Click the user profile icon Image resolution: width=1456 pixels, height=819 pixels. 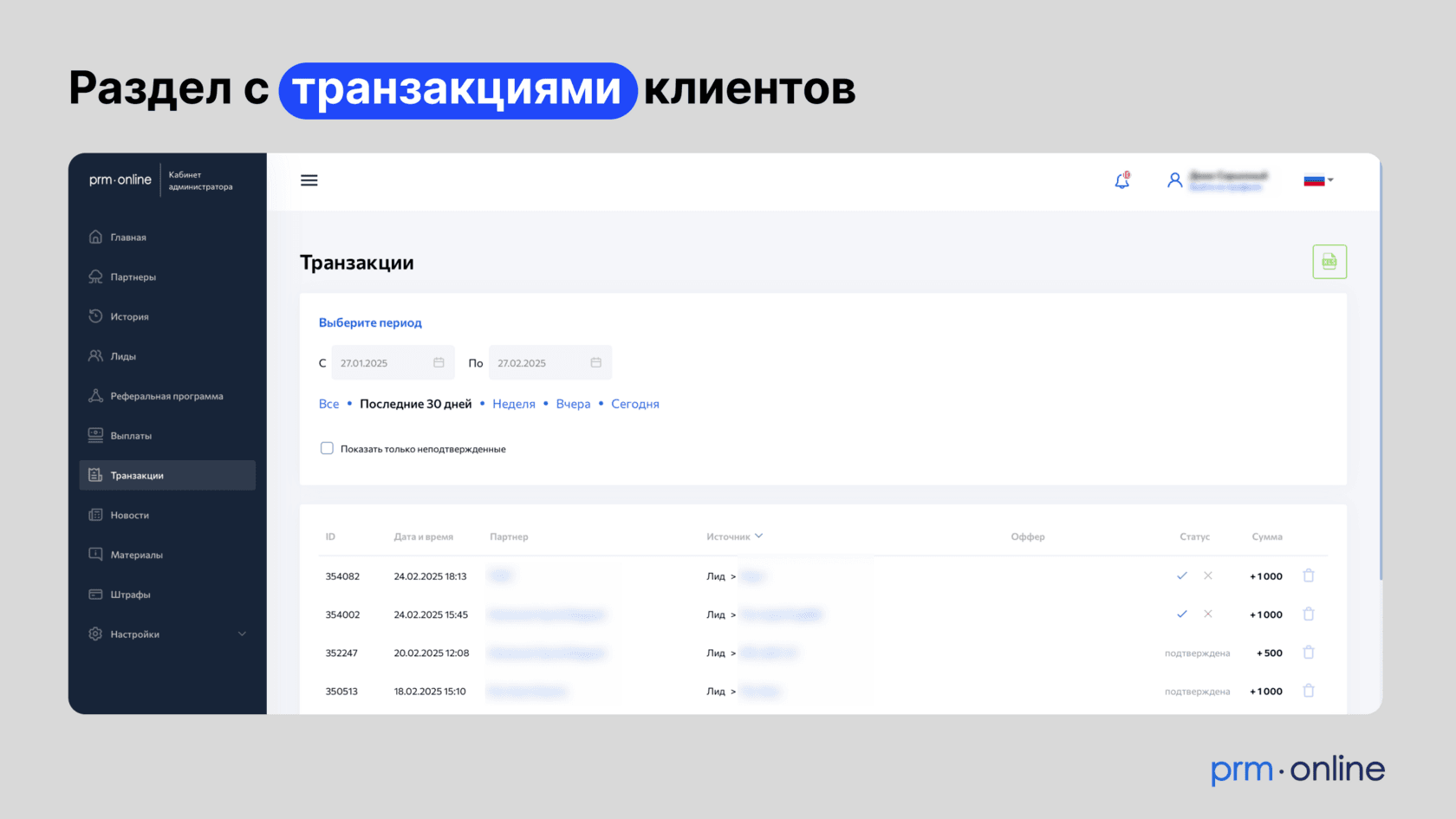pyautogui.click(x=1174, y=180)
